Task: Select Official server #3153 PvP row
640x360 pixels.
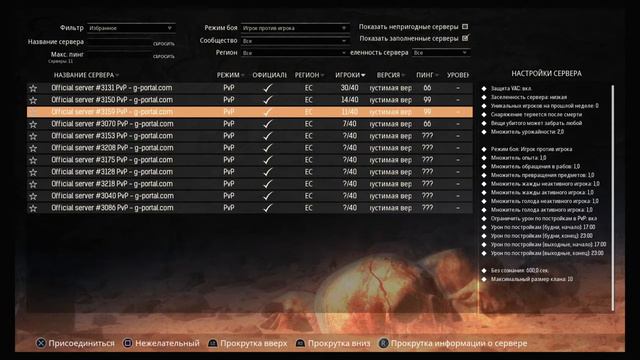Action: [250, 136]
